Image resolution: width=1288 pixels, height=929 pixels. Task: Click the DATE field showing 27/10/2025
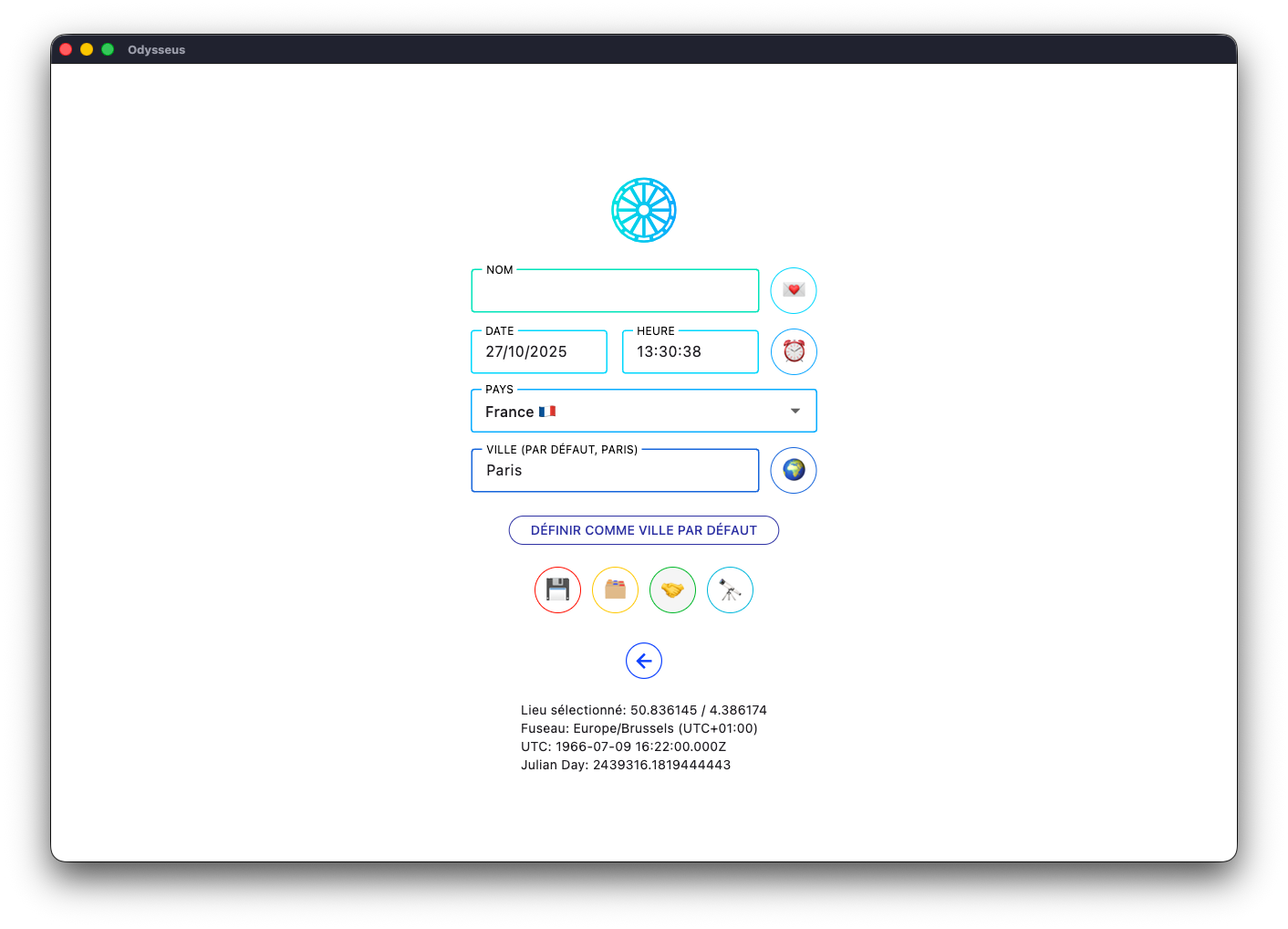click(538, 352)
